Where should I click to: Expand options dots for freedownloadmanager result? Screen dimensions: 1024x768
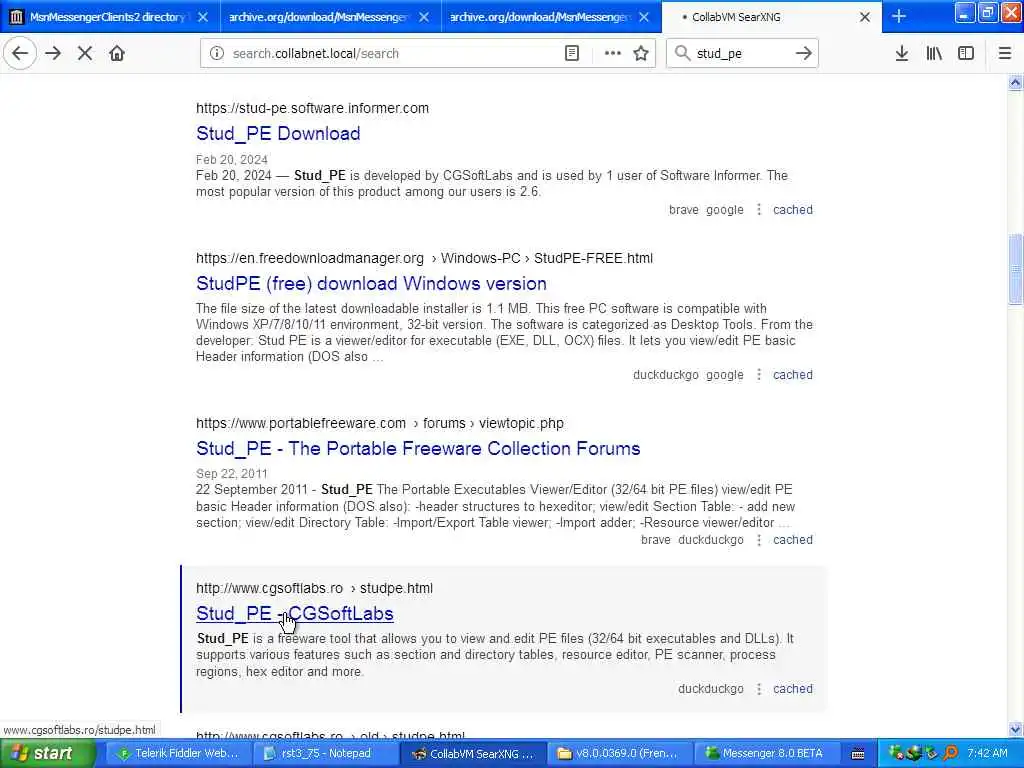pos(759,375)
